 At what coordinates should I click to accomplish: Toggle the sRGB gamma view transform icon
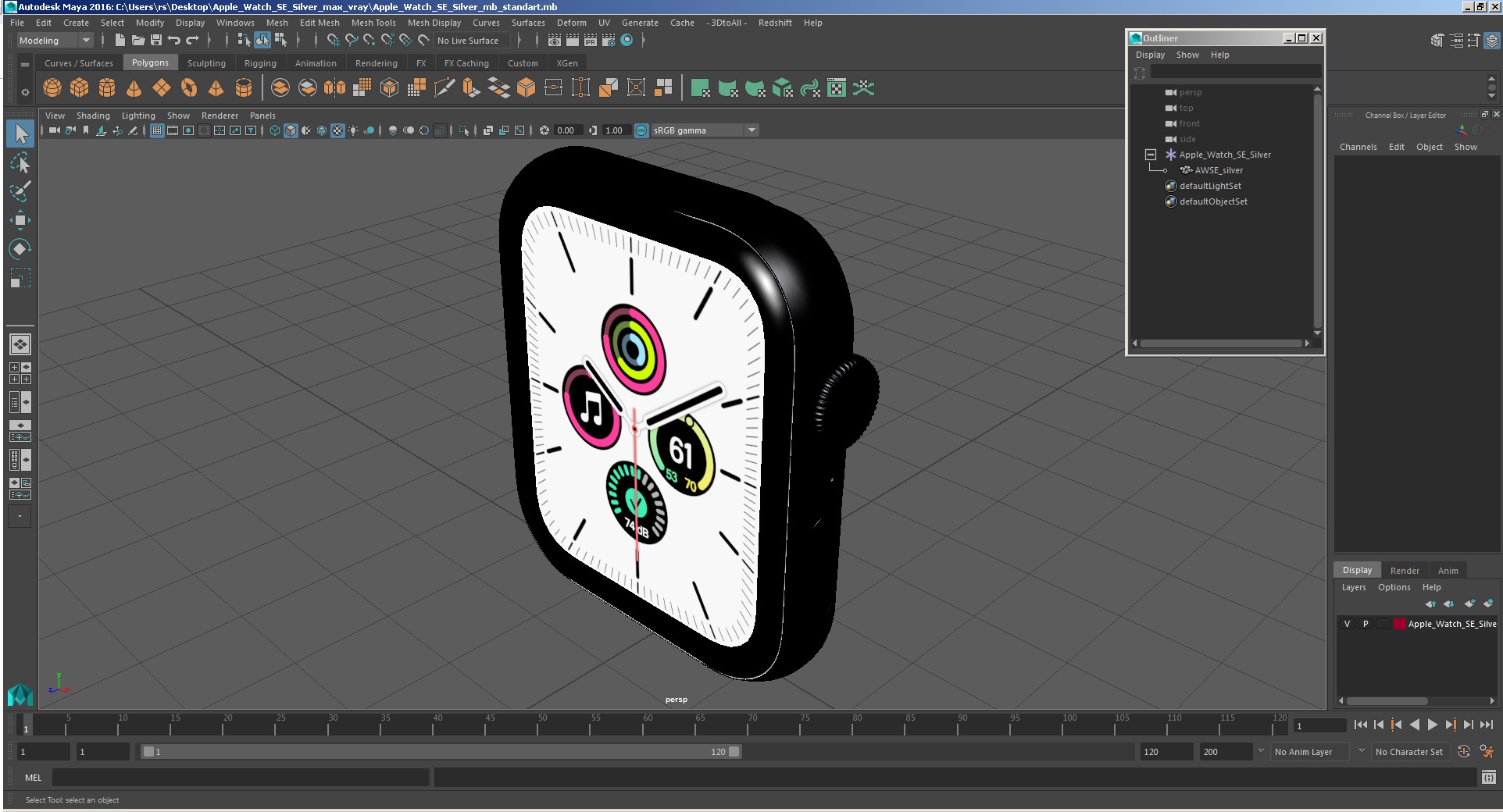[x=641, y=130]
